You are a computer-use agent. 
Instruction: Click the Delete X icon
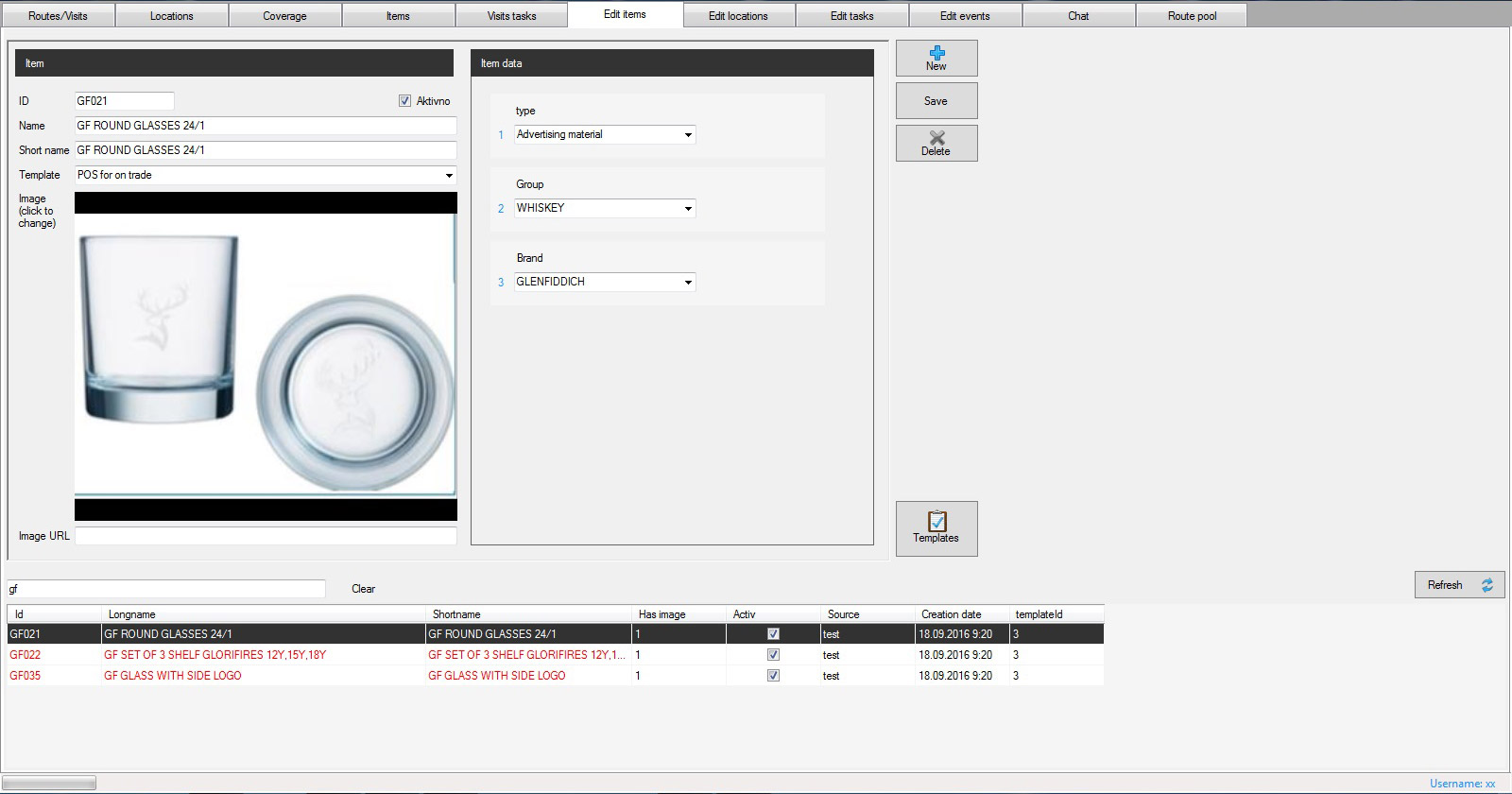click(x=936, y=138)
